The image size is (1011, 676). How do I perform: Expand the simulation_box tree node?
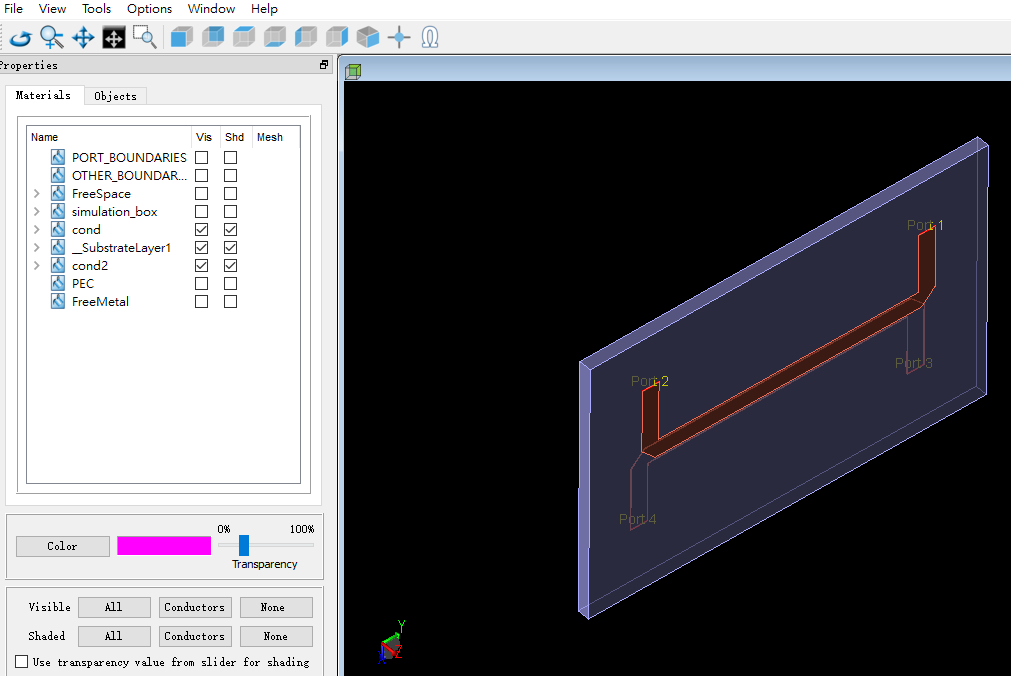pyautogui.click(x=37, y=212)
